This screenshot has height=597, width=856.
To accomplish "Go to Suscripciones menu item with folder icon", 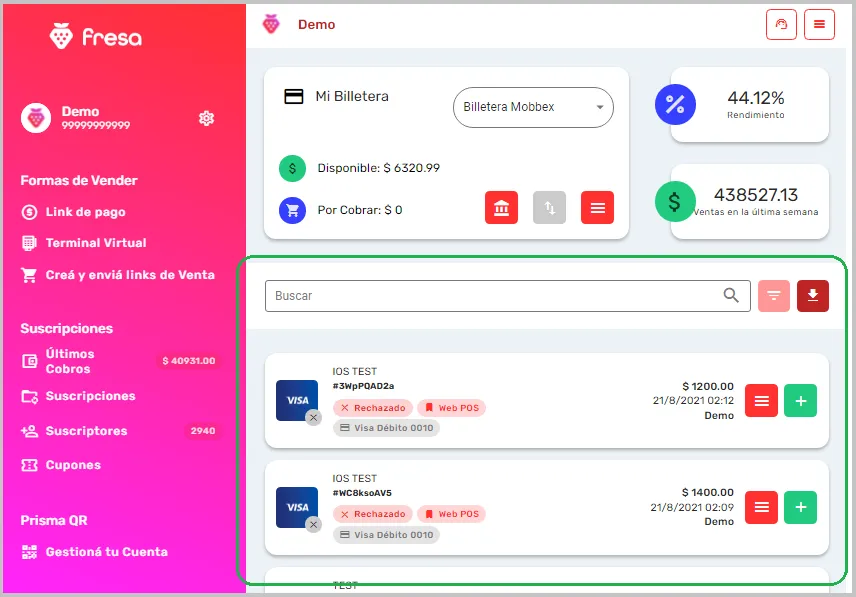I will 79,396.
